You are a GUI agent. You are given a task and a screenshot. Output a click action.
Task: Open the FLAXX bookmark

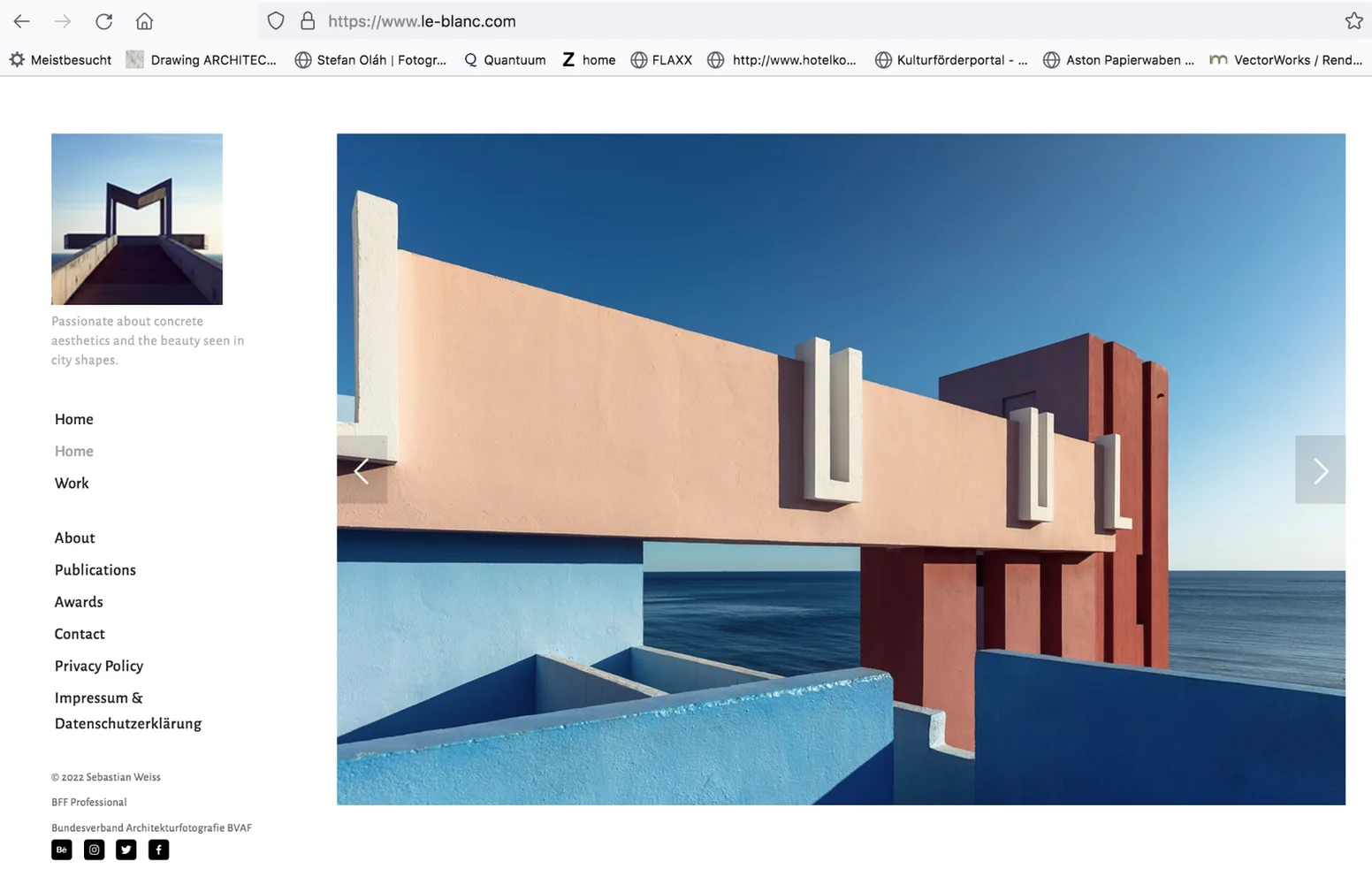click(661, 60)
